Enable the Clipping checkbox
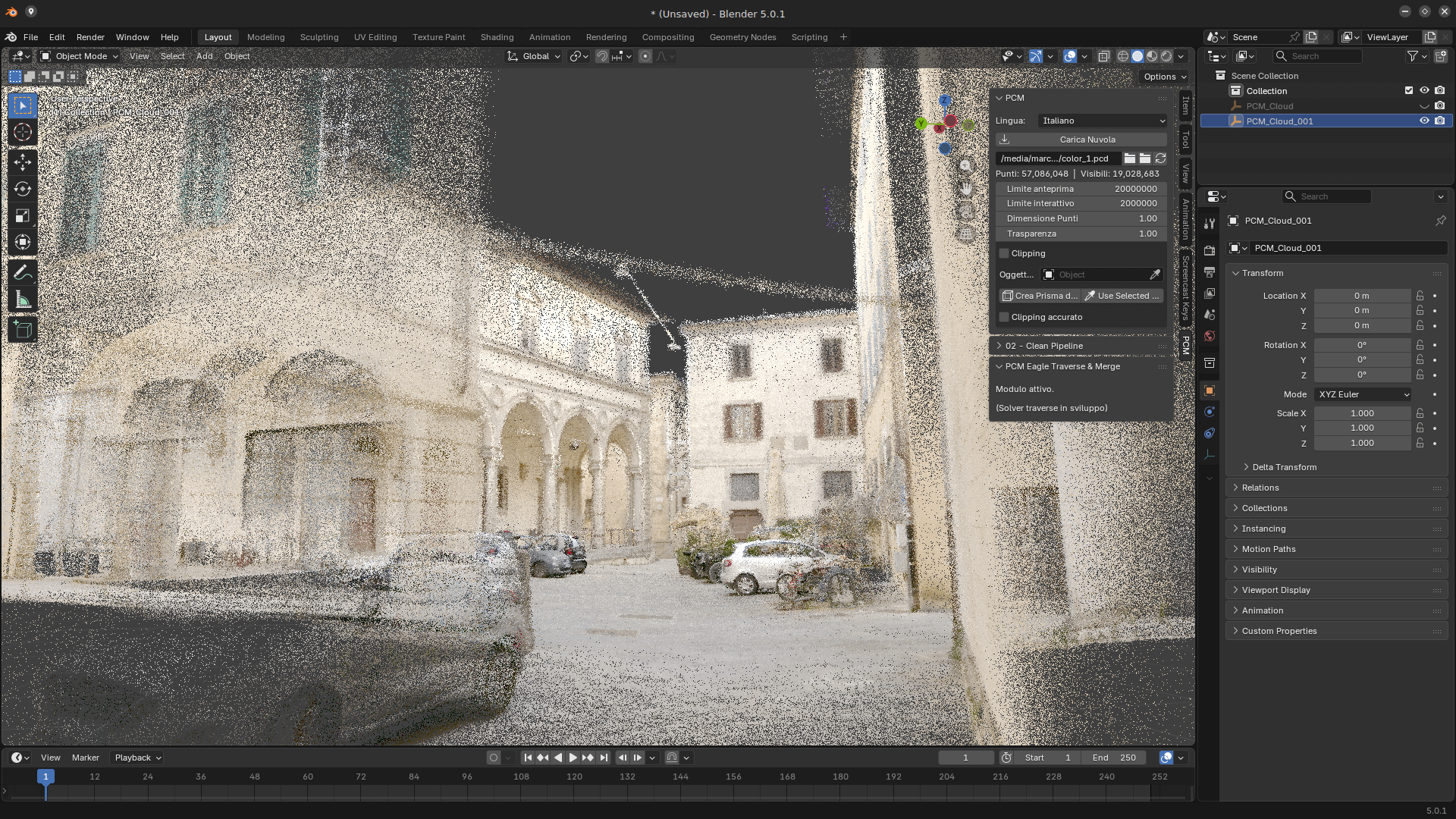 click(x=1004, y=253)
